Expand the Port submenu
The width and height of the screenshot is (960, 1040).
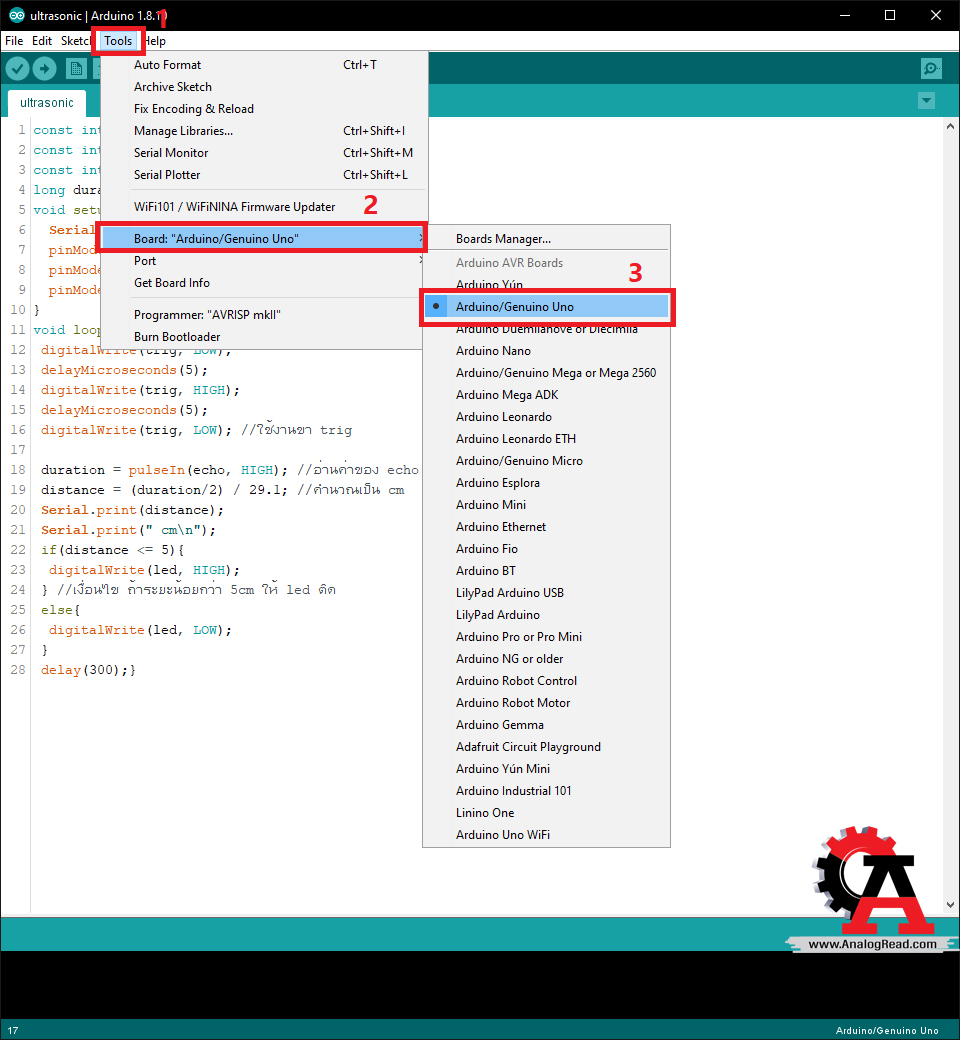point(263,261)
